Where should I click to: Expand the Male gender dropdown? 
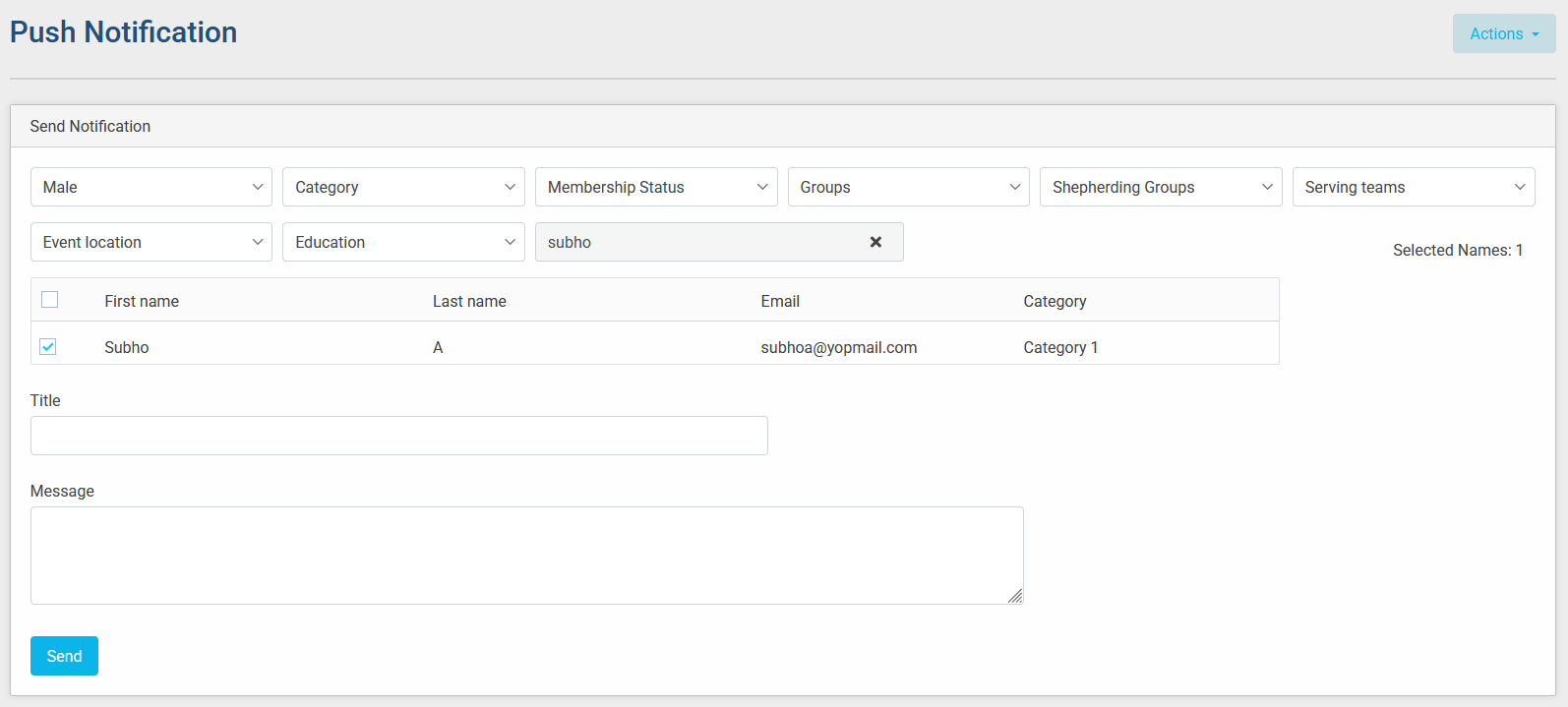click(x=151, y=187)
